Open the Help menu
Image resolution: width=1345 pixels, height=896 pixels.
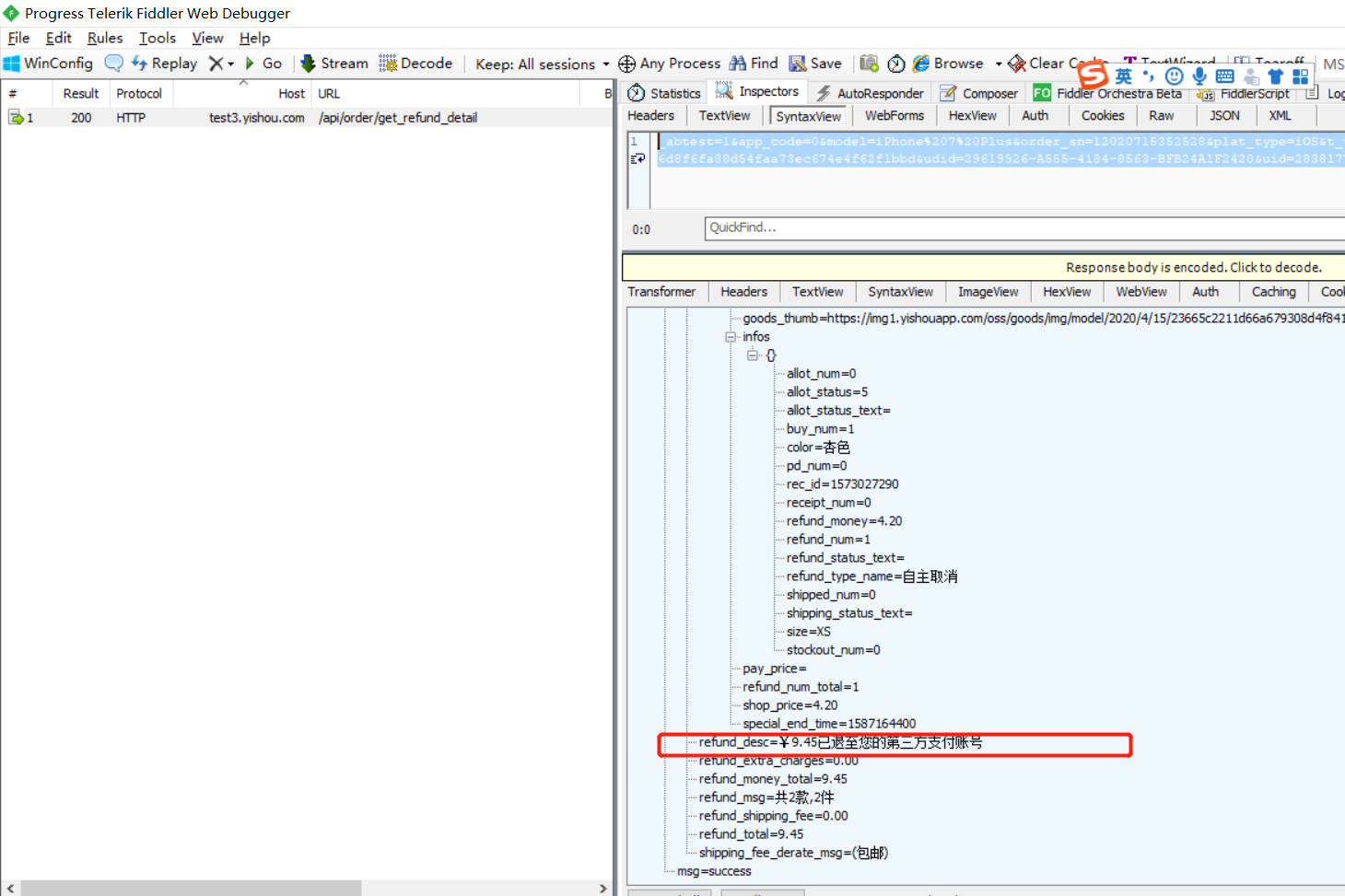coord(254,38)
